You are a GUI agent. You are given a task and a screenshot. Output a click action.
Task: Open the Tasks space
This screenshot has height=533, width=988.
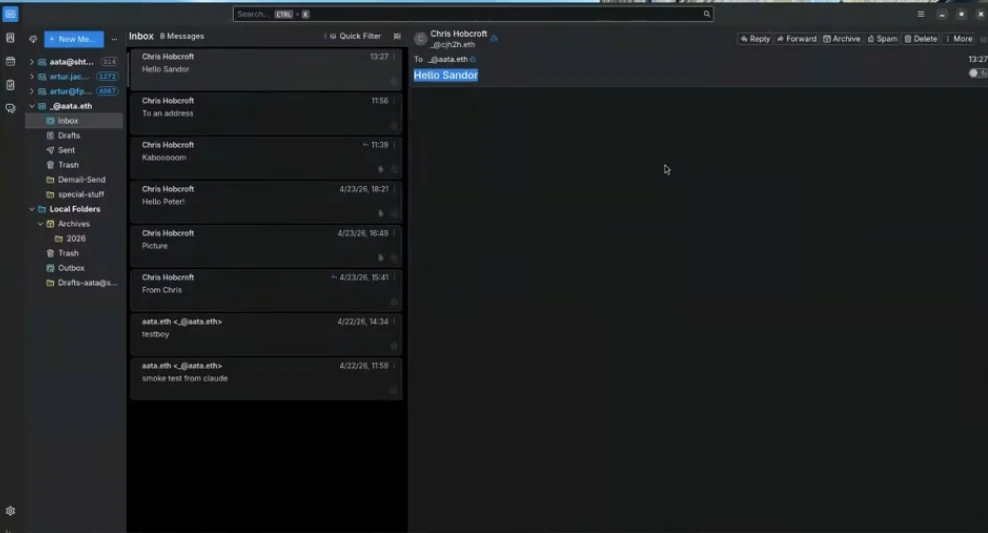point(10,85)
